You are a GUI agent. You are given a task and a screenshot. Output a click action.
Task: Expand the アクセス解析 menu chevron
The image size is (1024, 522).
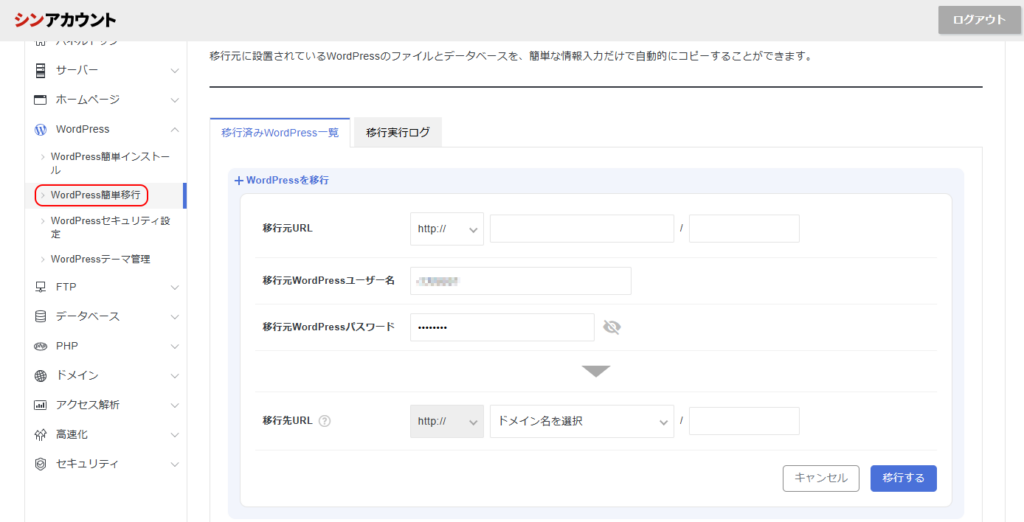(174, 405)
